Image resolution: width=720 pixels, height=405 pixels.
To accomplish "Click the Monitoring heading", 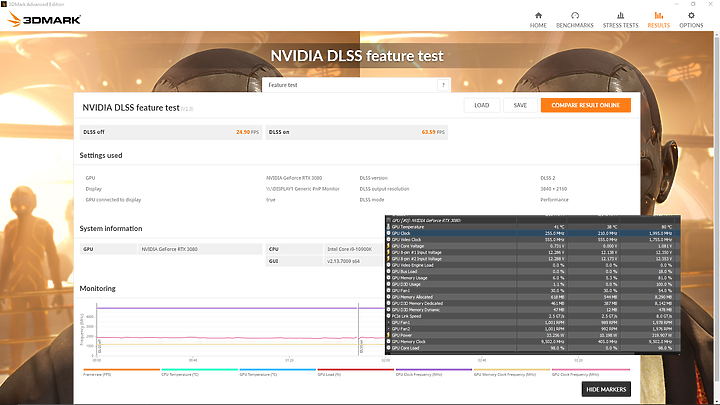I will tap(97, 288).
